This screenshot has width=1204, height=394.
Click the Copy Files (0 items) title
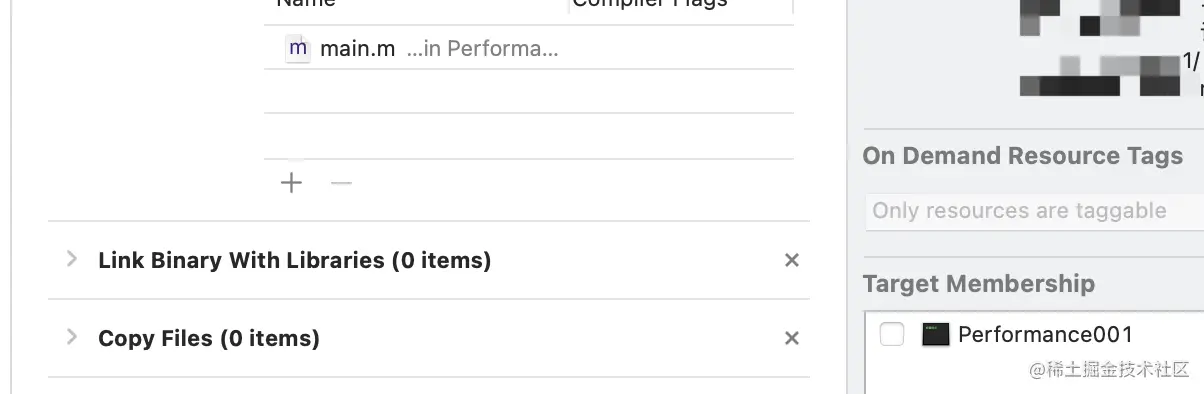(x=209, y=338)
